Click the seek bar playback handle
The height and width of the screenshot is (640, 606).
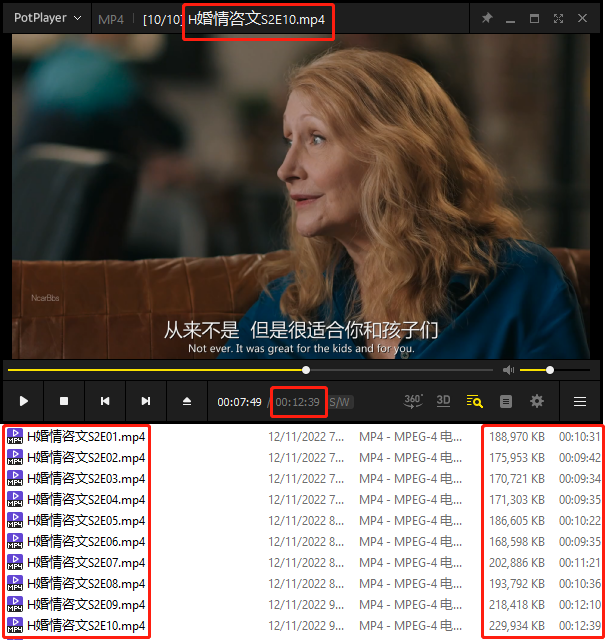(x=306, y=370)
